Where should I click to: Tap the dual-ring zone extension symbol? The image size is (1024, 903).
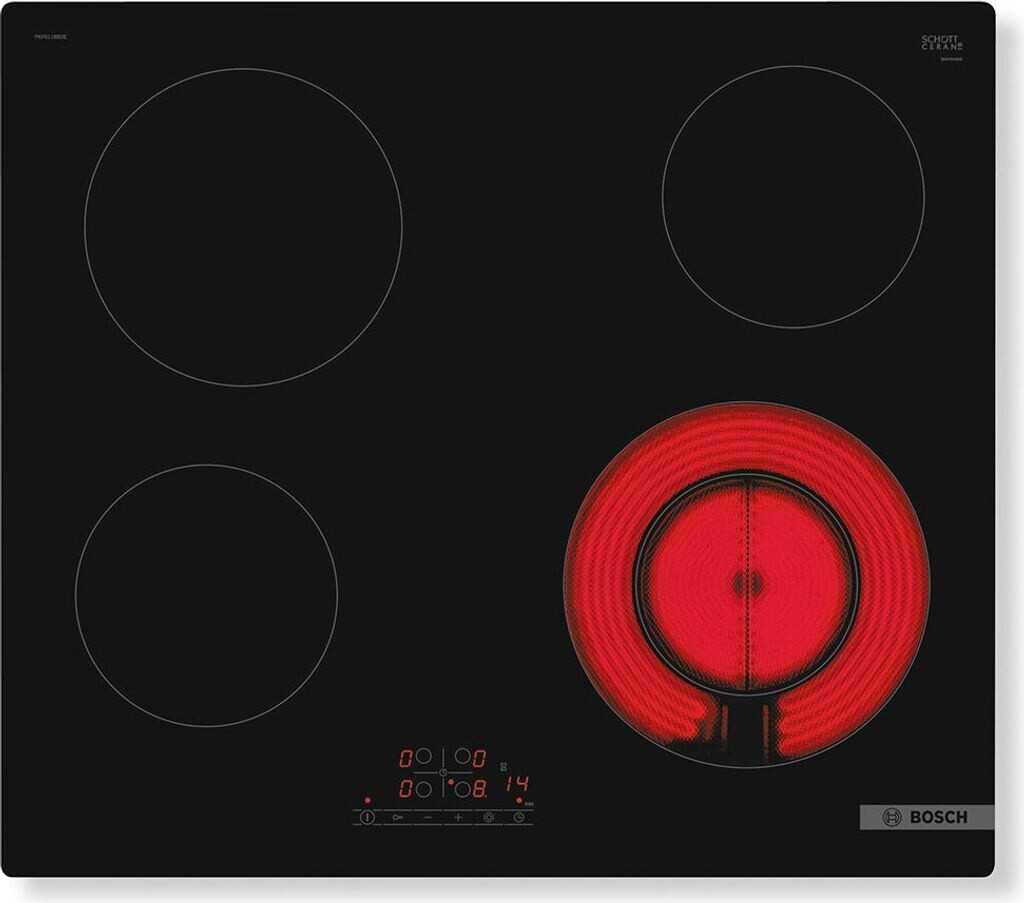click(x=488, y=818)
